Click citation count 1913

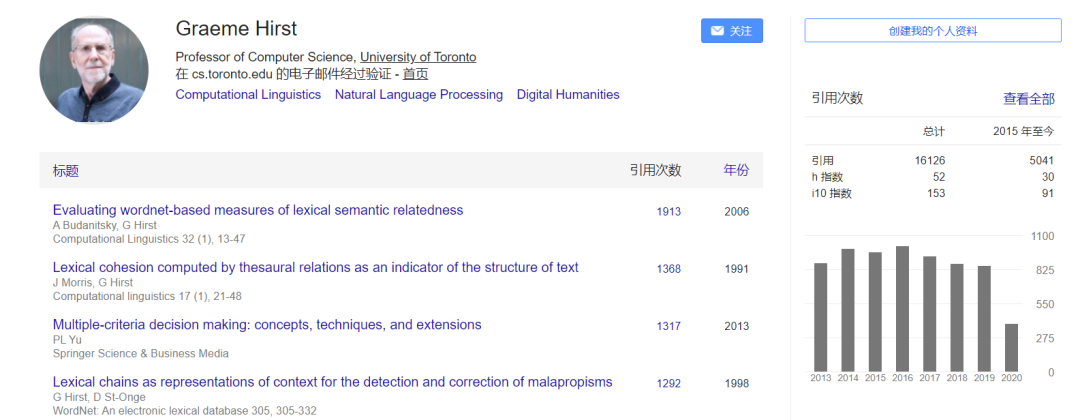tap(668, 212)
